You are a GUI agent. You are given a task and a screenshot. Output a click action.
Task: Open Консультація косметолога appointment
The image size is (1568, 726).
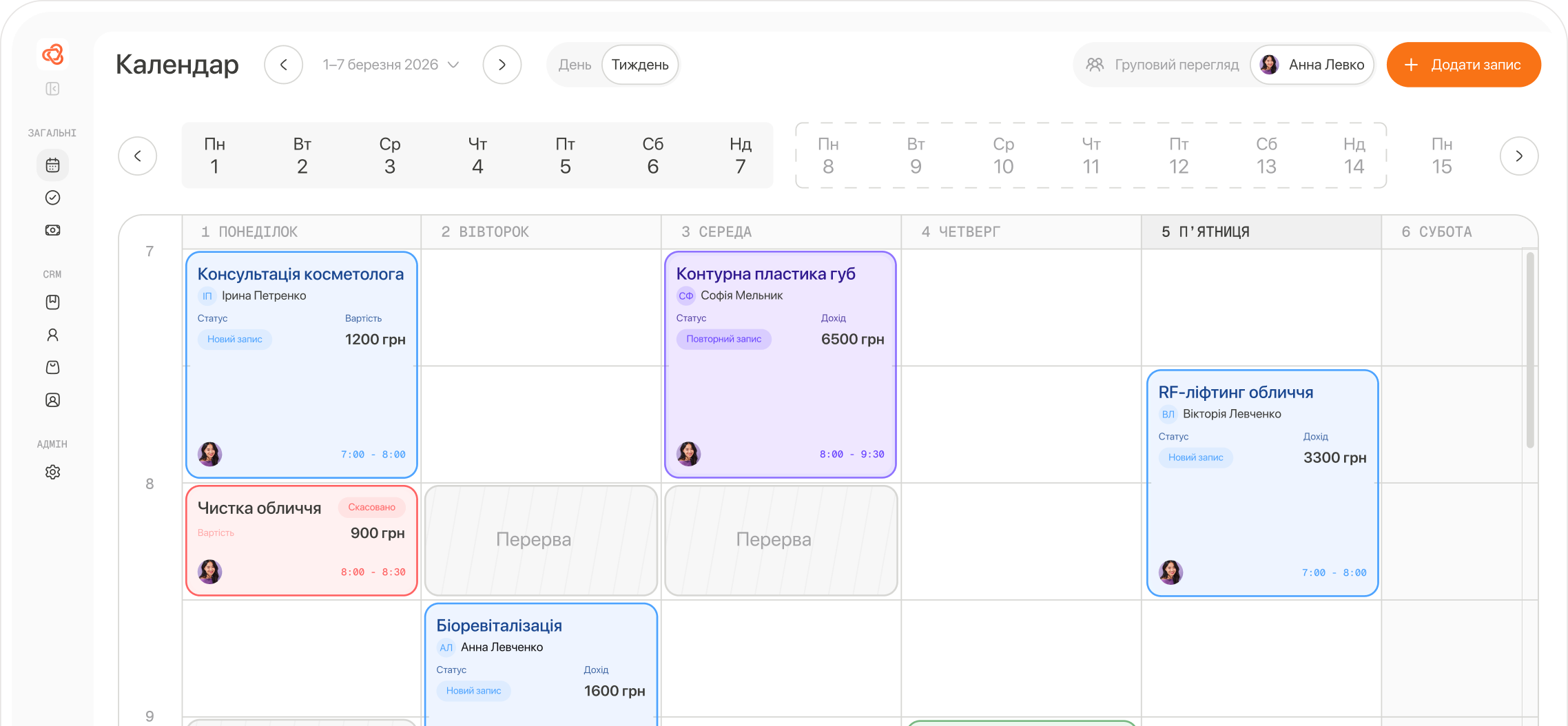[x=302, y=364]
